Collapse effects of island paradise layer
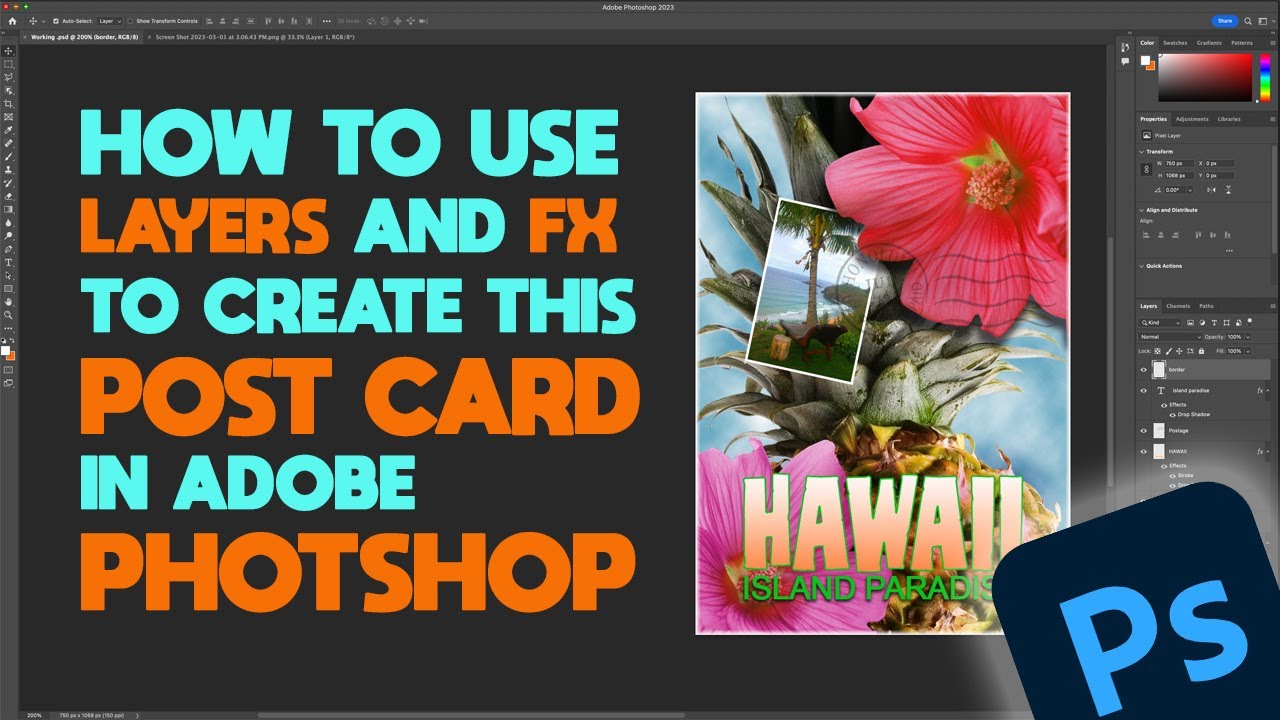1280x720 pixels. pyautogui.click(x=1268, y=390)
